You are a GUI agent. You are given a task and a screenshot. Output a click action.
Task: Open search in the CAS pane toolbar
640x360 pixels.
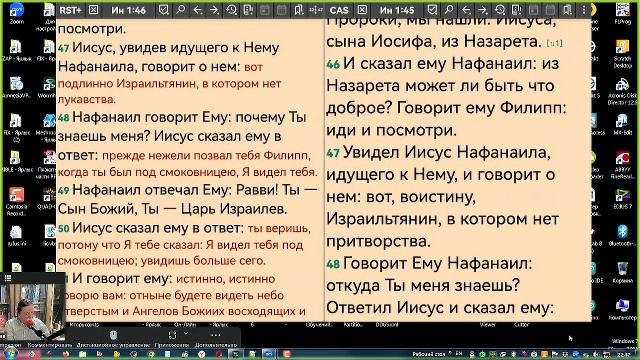pos(449,10)
